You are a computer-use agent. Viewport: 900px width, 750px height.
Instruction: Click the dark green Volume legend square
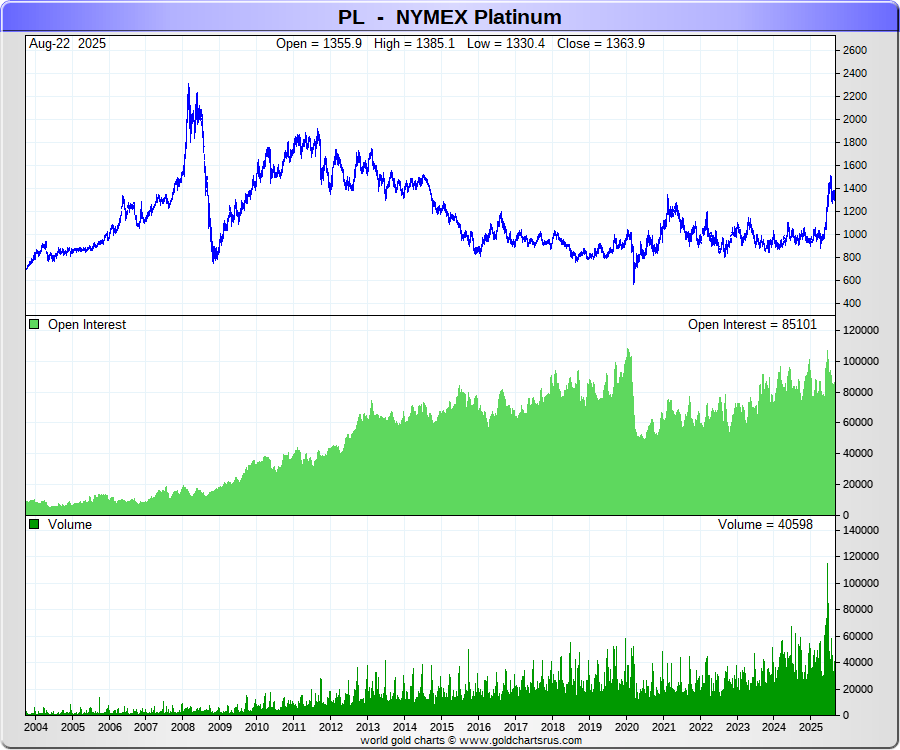(x=34, y=525)
